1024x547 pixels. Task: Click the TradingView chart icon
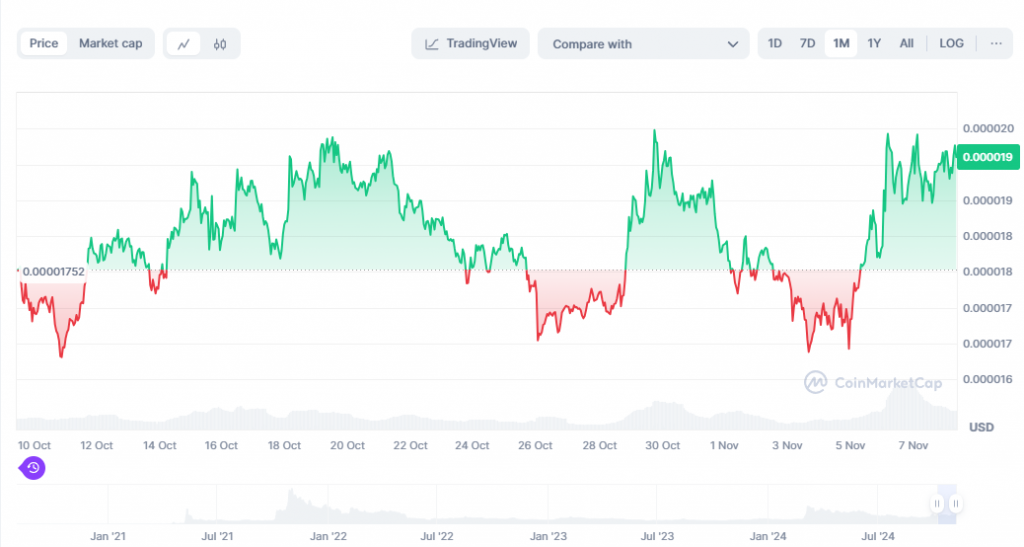(x=432, y=44)
